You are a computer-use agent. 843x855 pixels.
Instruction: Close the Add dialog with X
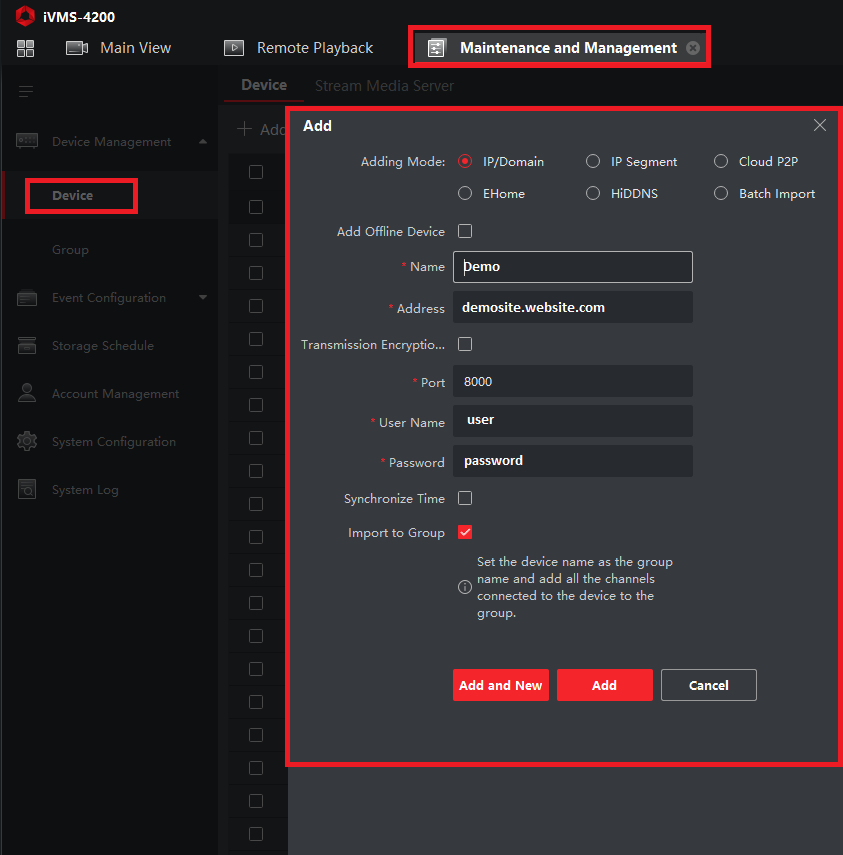pos(820,126)
